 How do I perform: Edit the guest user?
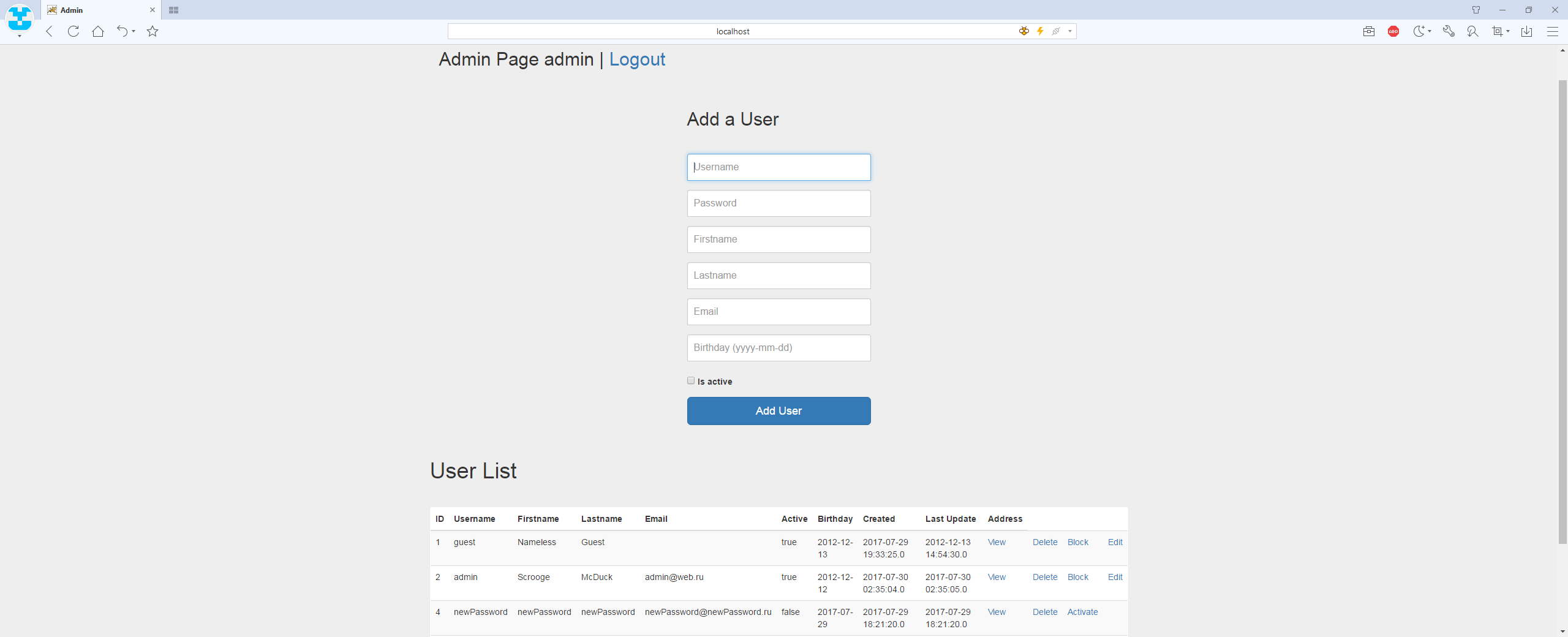pyautogui.click(x=1115, y=542)
